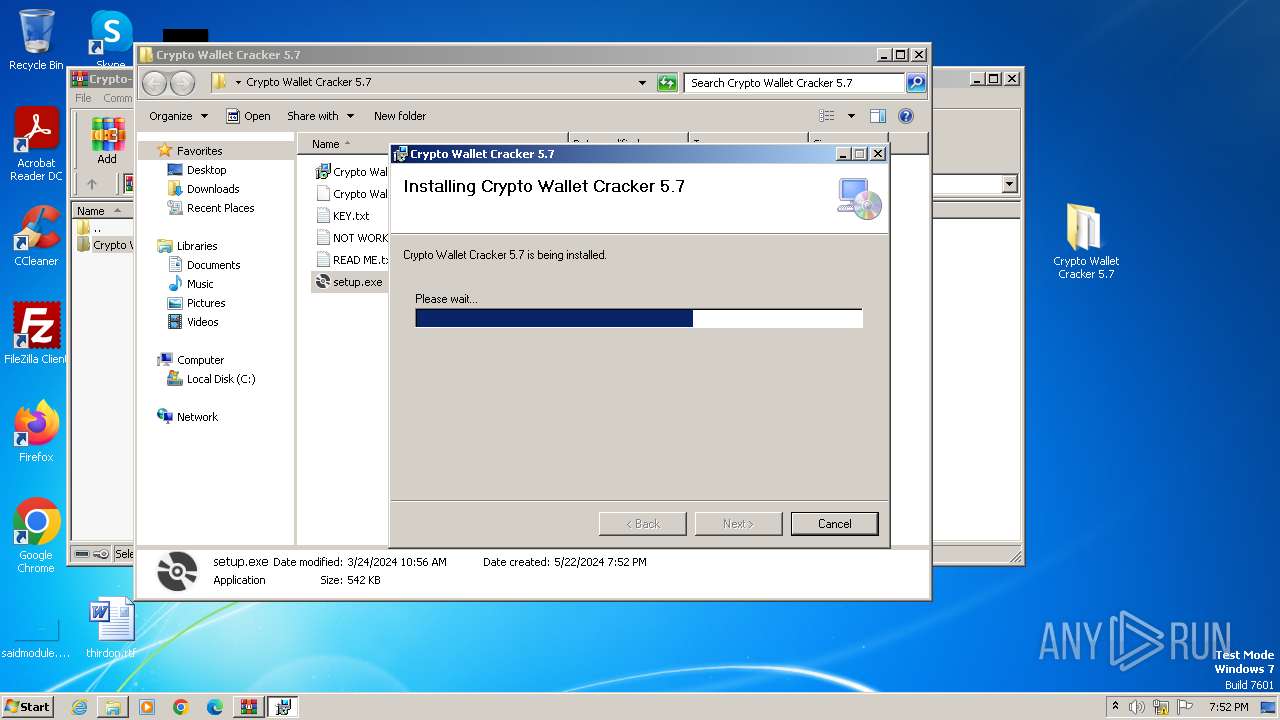Switch to WinRAR via its taskbar button

coord(249,707)
